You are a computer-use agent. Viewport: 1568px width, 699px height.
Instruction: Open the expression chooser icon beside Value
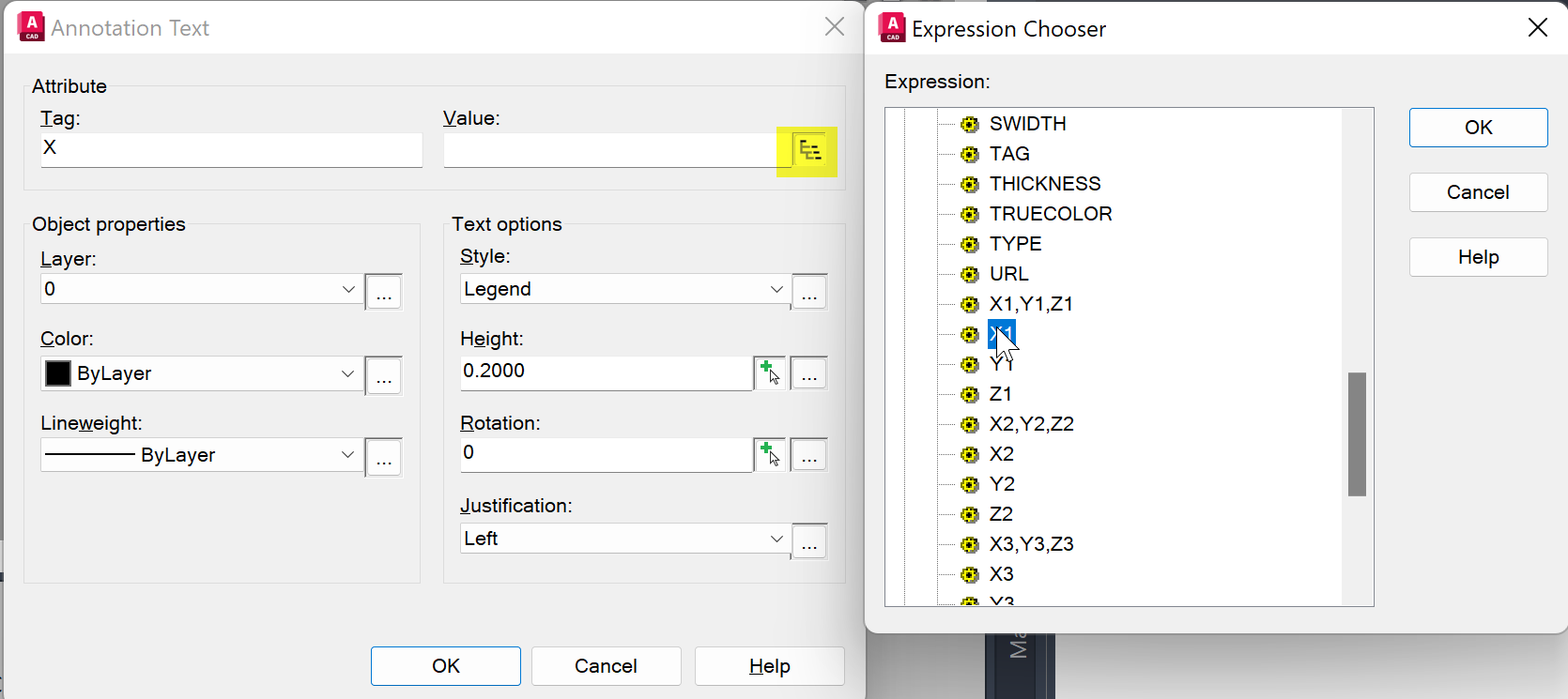coord(809,150)
